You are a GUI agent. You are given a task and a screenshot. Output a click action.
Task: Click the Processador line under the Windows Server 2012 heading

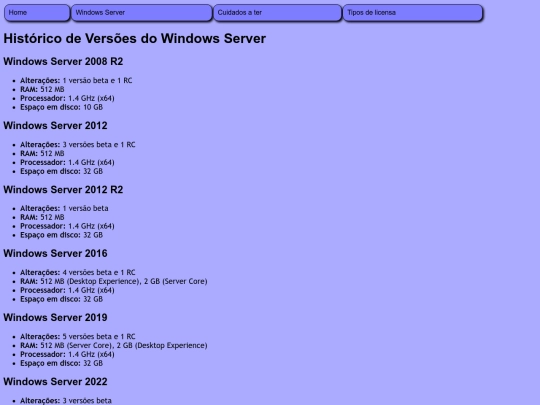pyautogui.click(x=67, y=162)
